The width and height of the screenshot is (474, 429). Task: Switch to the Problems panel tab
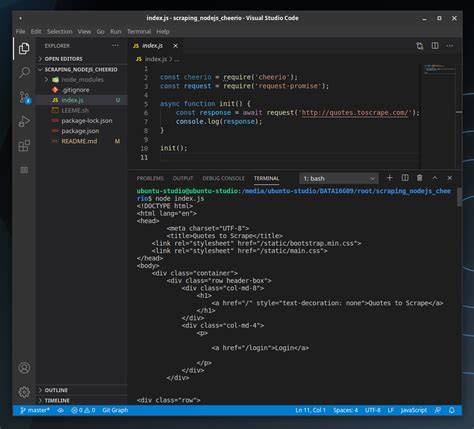tap(150, 179)
